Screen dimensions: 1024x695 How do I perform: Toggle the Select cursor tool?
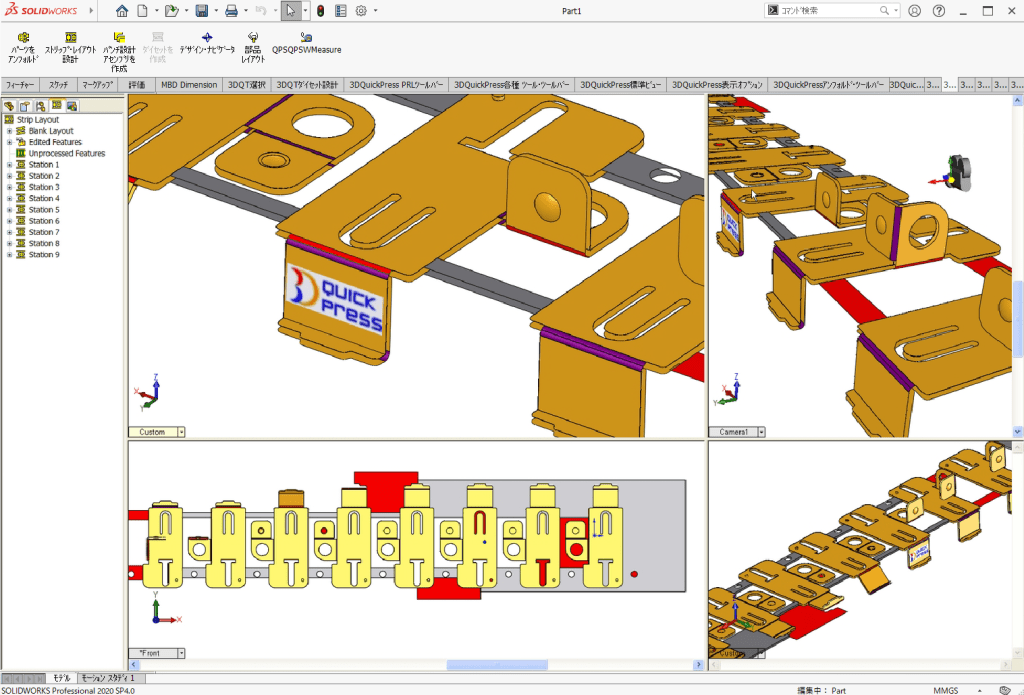coord(289,11)
